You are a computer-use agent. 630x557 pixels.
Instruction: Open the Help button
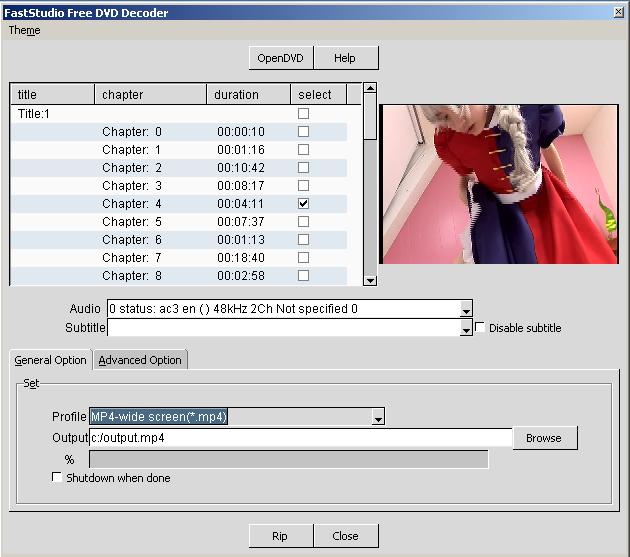pyautogui.click(x=345, y=58)
